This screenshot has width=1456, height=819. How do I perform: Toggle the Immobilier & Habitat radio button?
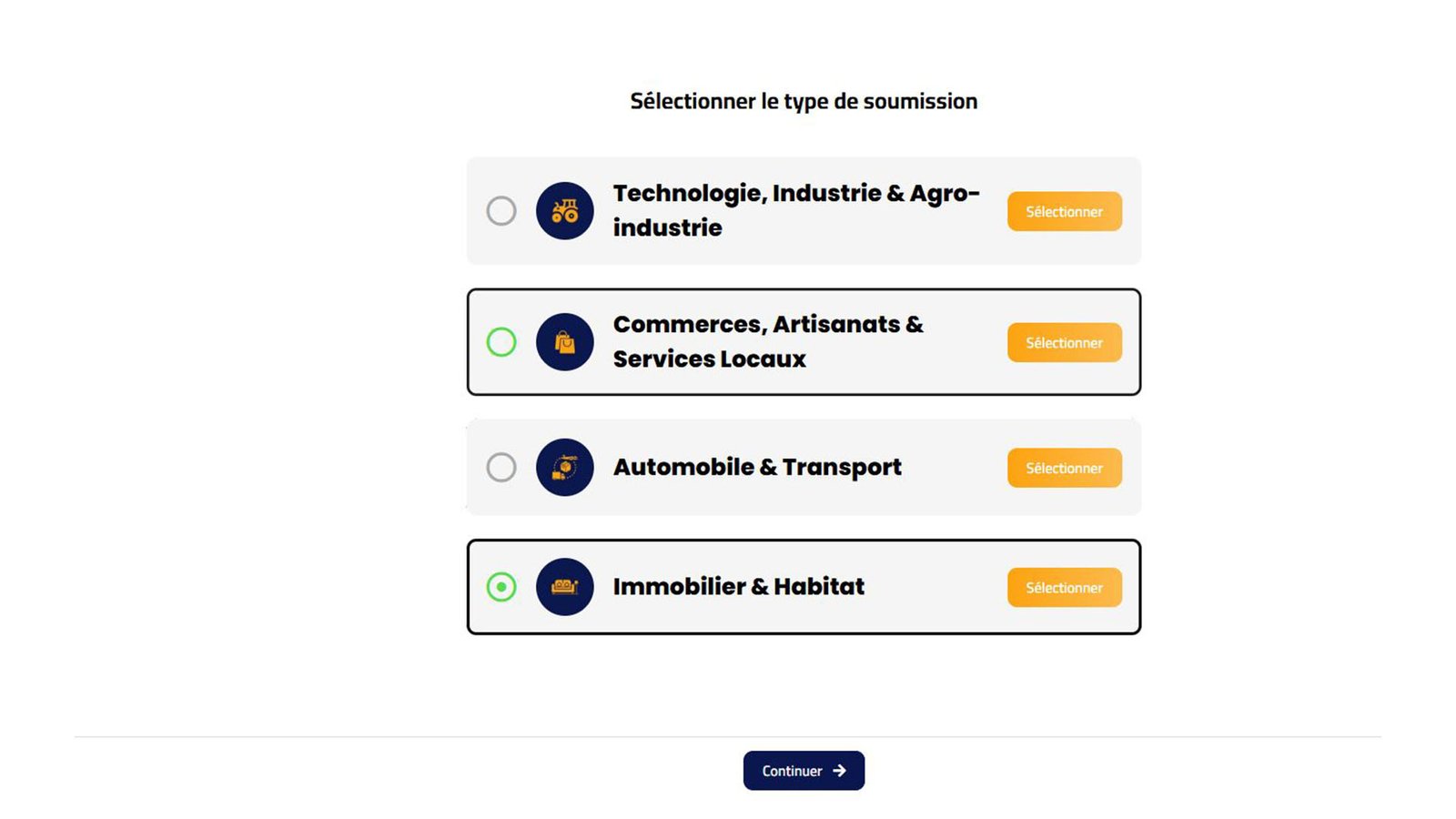pyautogui.click(x=501, y=587)
